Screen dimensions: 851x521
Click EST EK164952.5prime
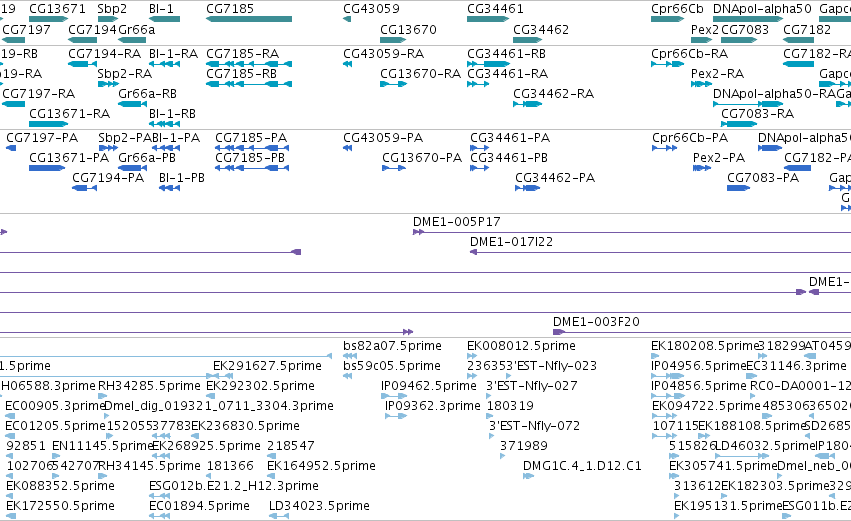click(272, 476)
